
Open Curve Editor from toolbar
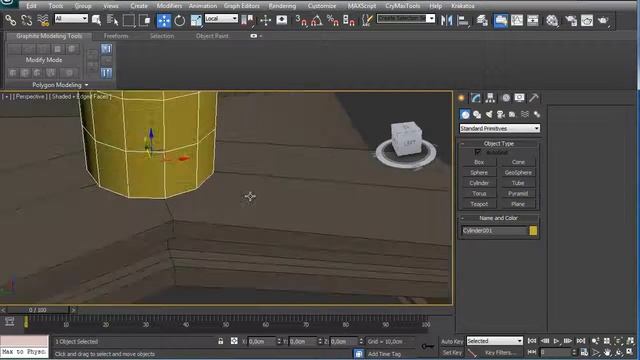click(517, 20)
